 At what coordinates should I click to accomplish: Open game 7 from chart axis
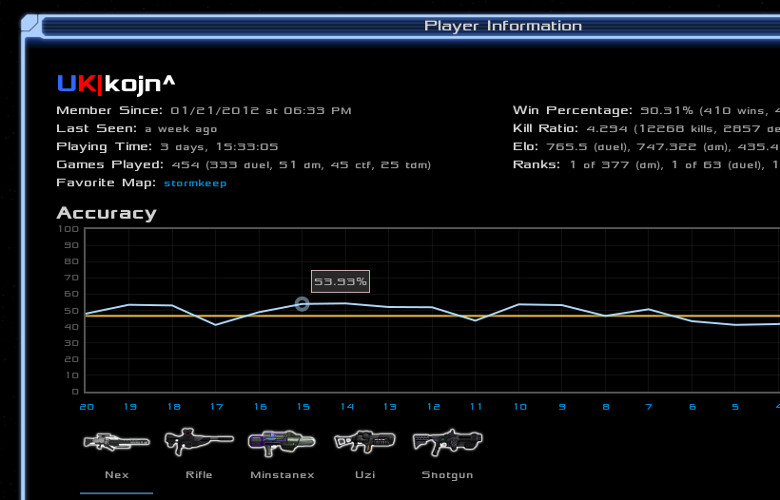pyautogui.click(x=649, y=407)
